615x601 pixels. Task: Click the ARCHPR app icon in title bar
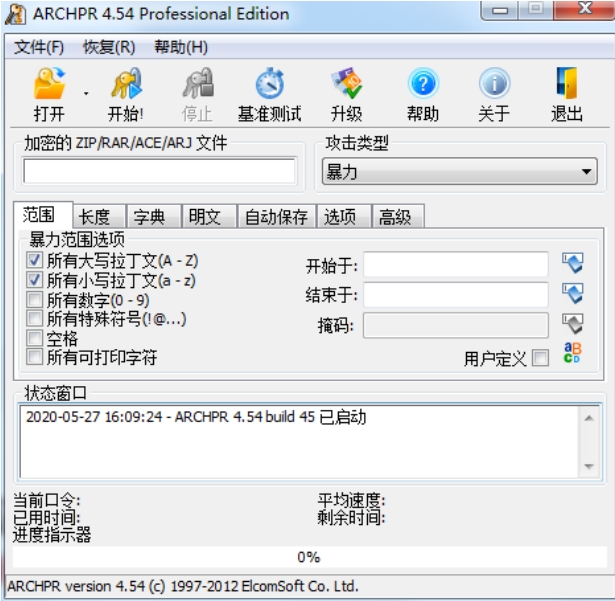16,15
